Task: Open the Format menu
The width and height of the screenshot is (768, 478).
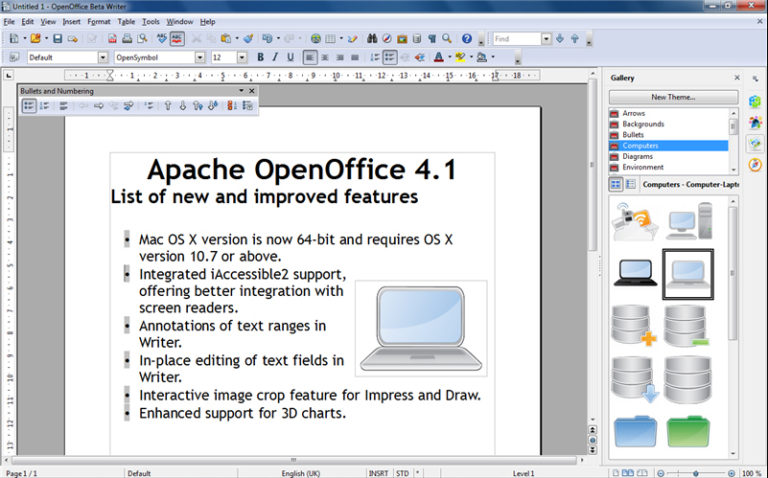Action: (x=99, y=21)
